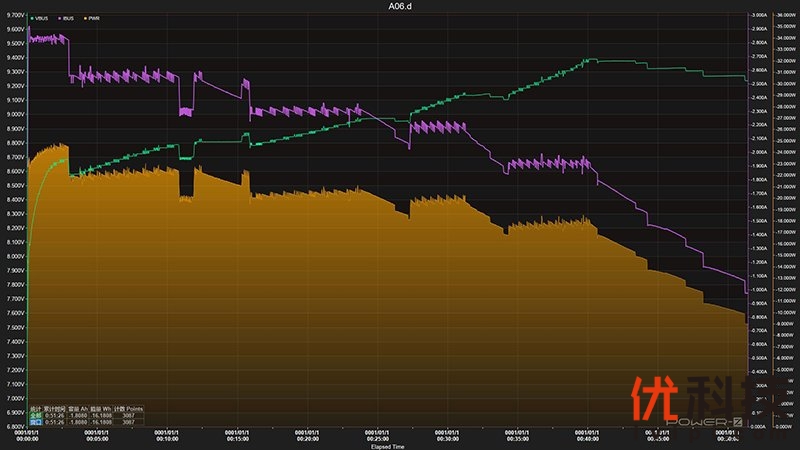
Task: Click the 统计 header in stats table
Action: [35, 408]
